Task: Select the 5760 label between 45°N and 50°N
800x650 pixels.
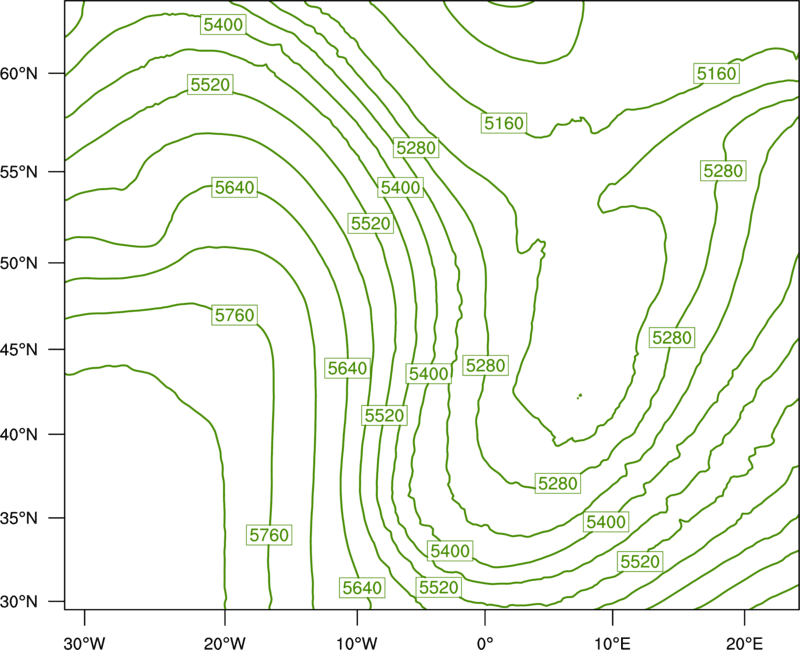Action: coord(235,315)
